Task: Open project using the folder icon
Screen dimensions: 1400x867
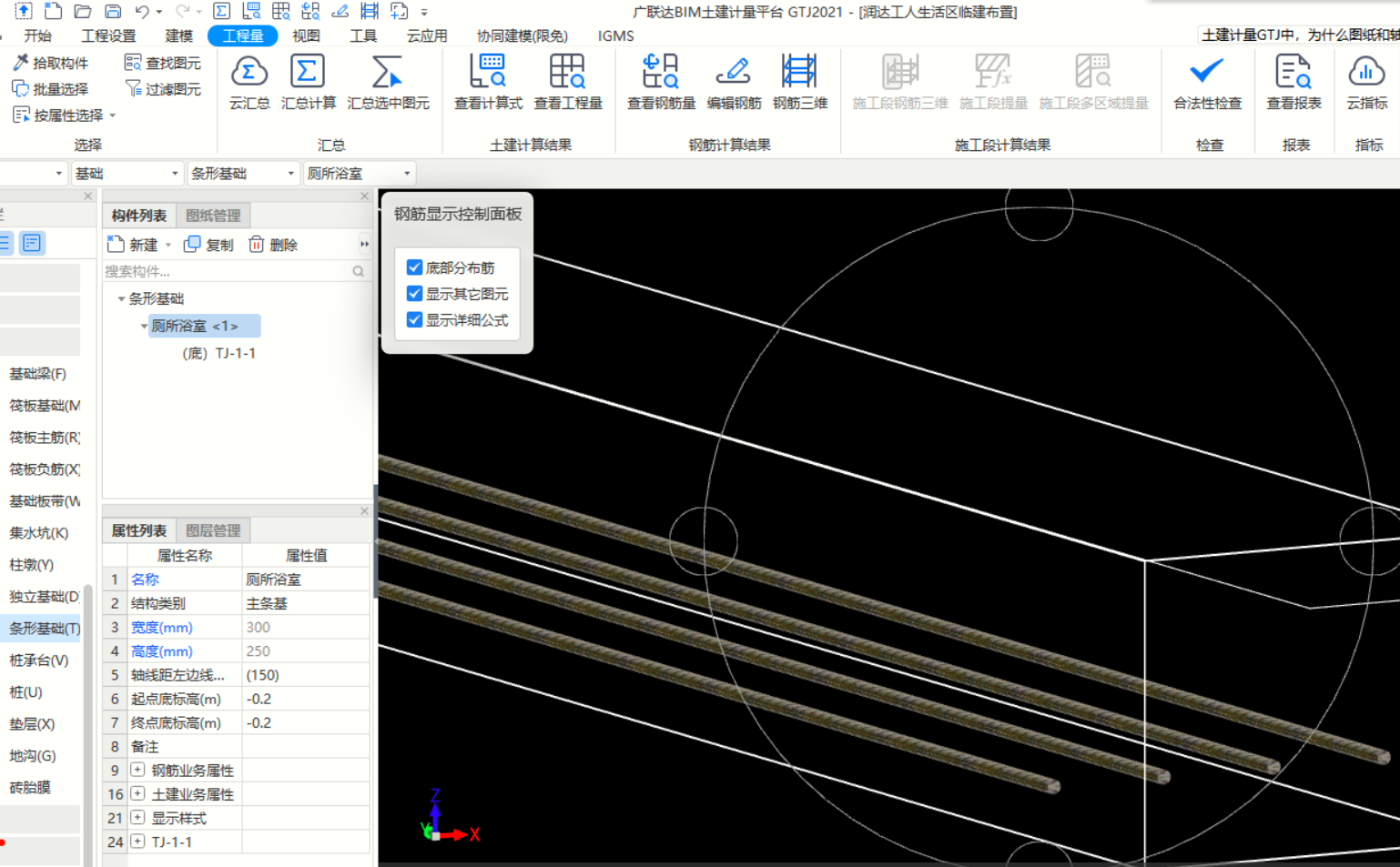Action: [83, 11]
